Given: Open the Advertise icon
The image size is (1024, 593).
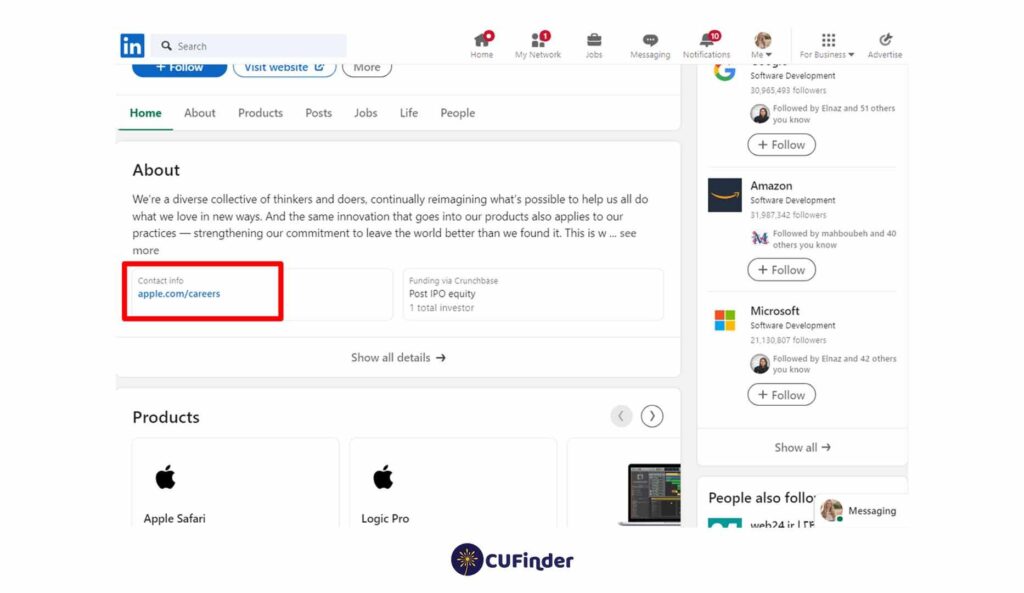Looking at the screenshot, I should [x=885, y=45].
